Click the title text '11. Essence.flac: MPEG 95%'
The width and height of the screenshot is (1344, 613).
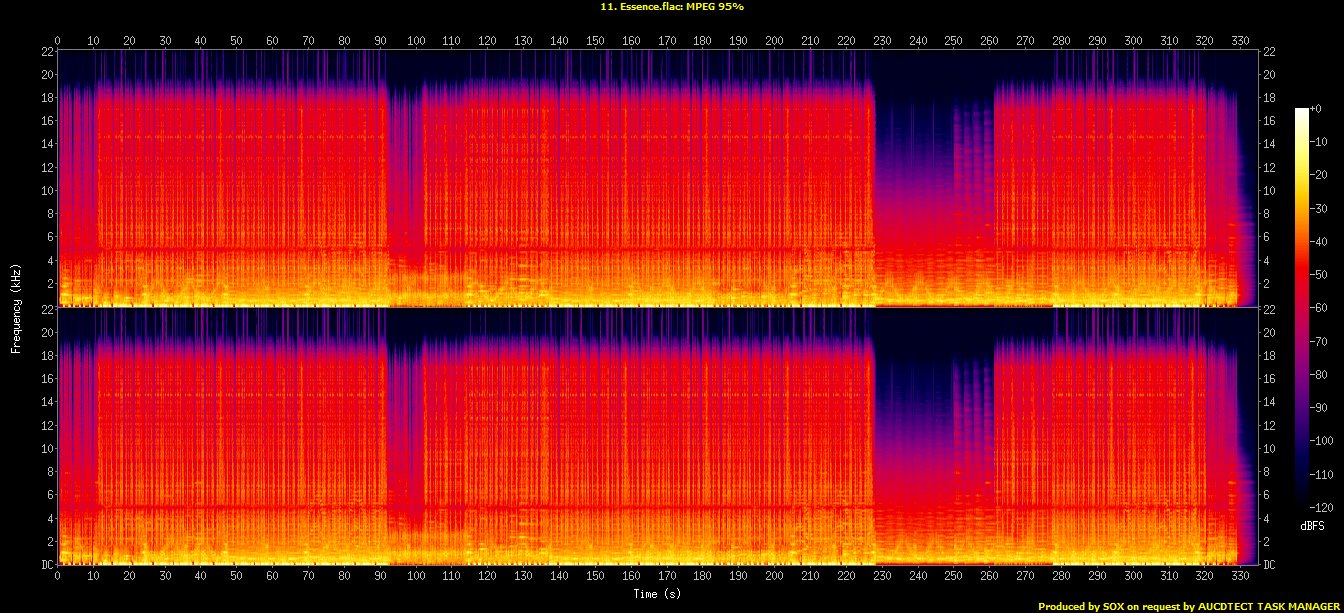[671, 6]
